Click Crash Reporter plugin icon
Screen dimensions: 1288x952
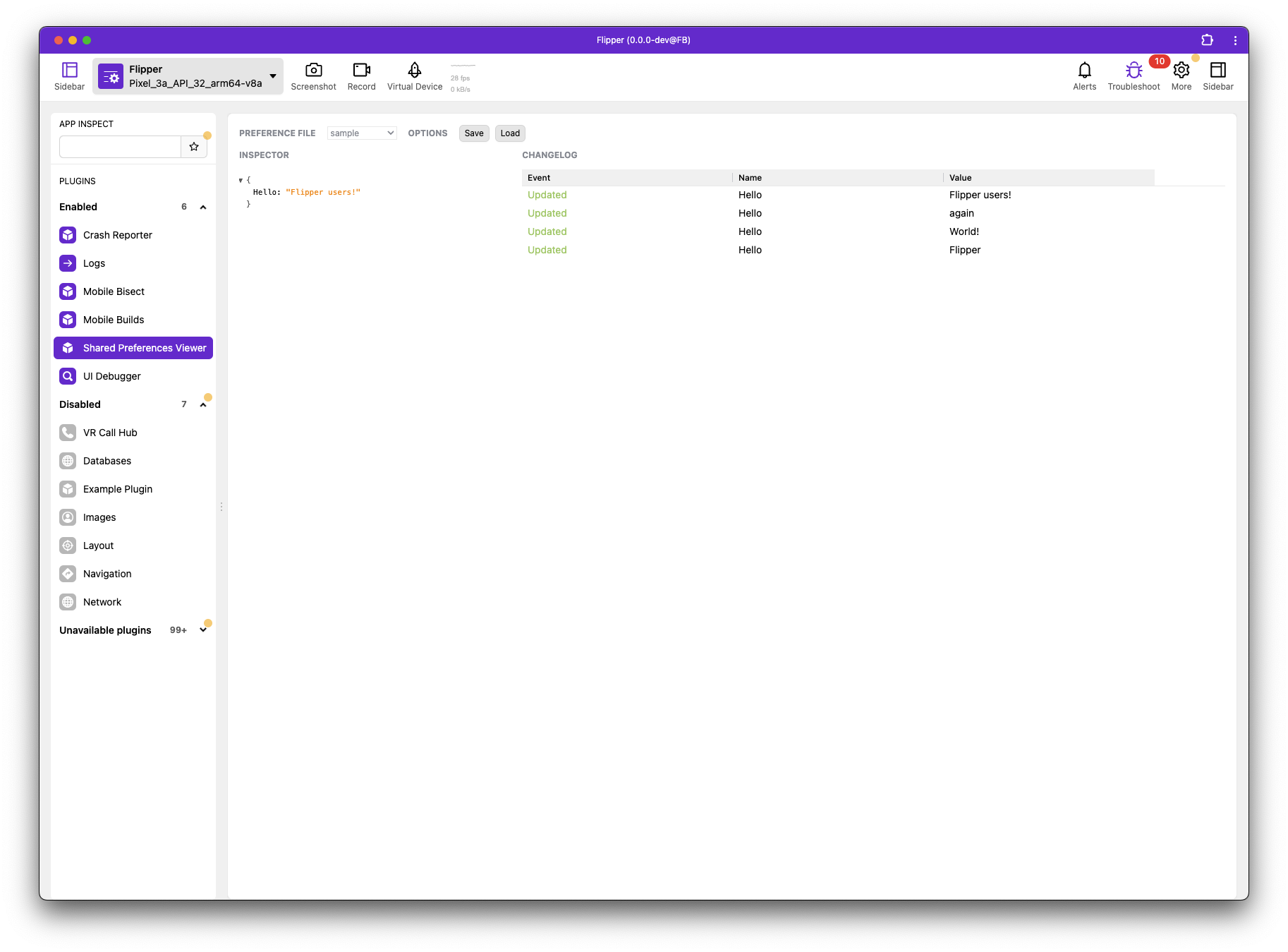coord(68,235)
